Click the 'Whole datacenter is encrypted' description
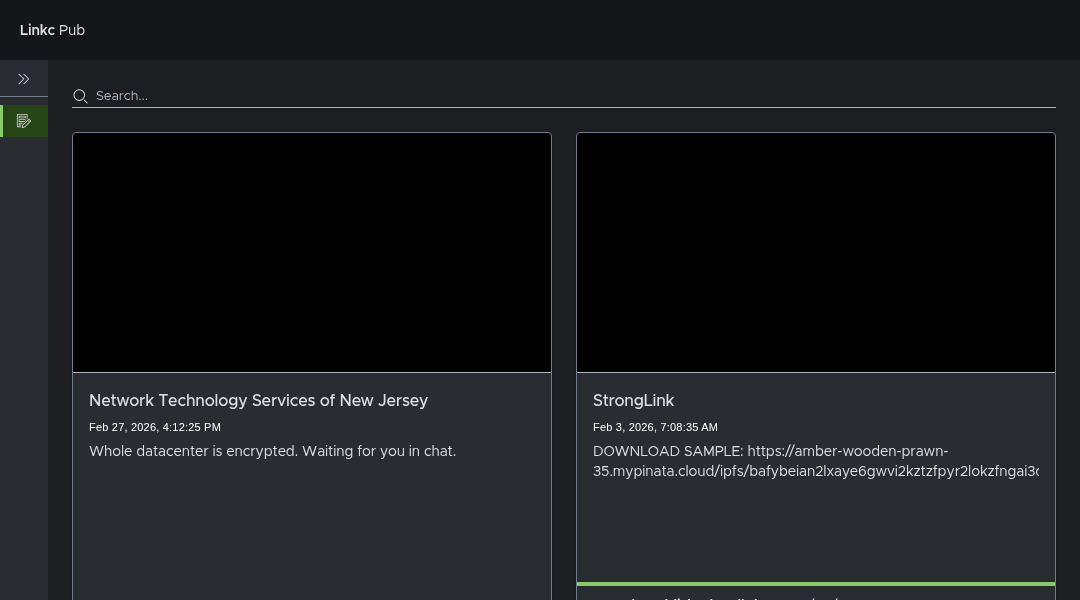 (272, 451)
